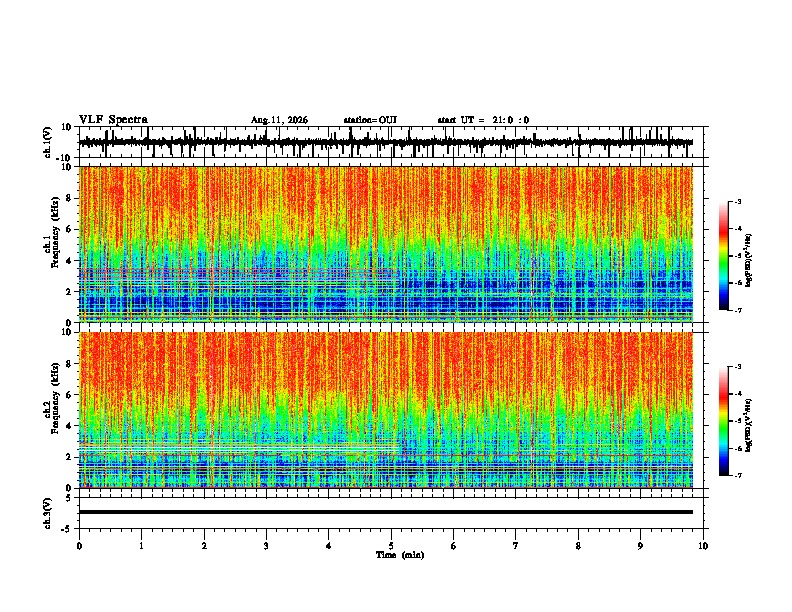The width and height of the screenshot is (792, 612).
Task: Click the time axis tick label "10"
Action: 703,546
